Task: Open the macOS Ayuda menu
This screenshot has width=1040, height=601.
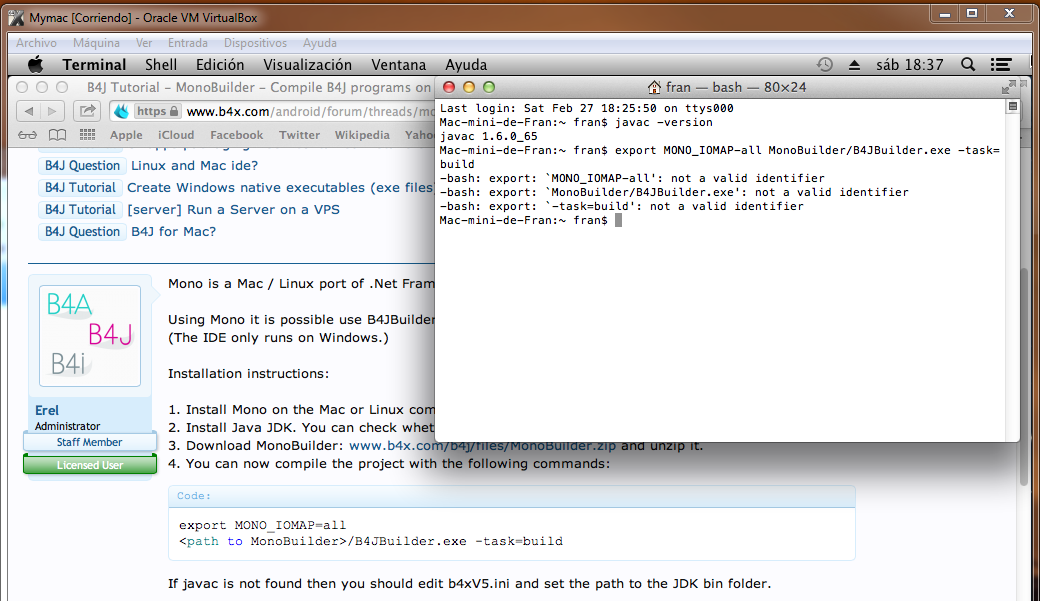Action: click(x=466, y=64)
